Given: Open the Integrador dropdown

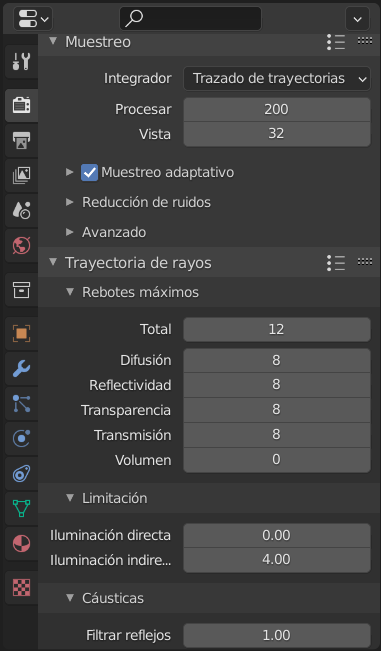Looking at the screenshot, I should tap(277, 78).
